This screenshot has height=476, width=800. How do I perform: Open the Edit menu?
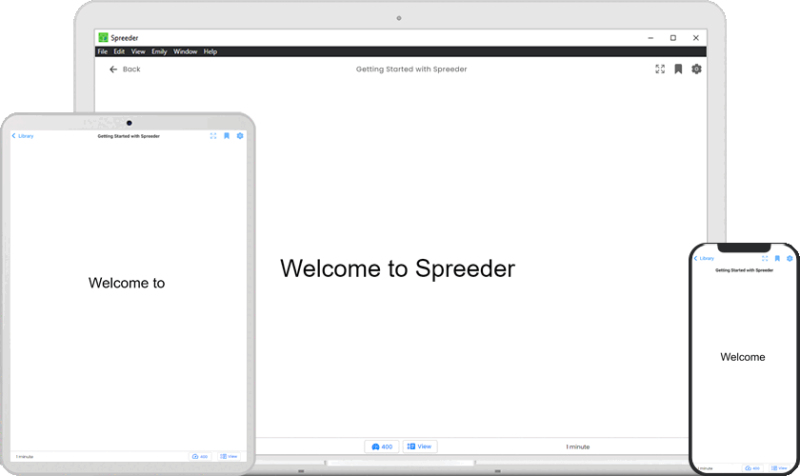pos(119,52)
